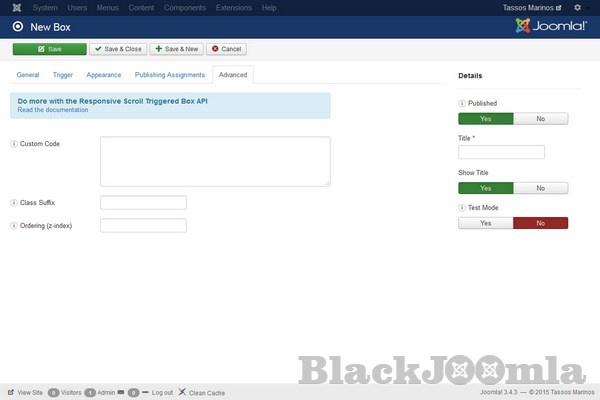Open the Extensions menu
Image resolution: width=600 pixels, height=400 pixels.
click(233, 8)
